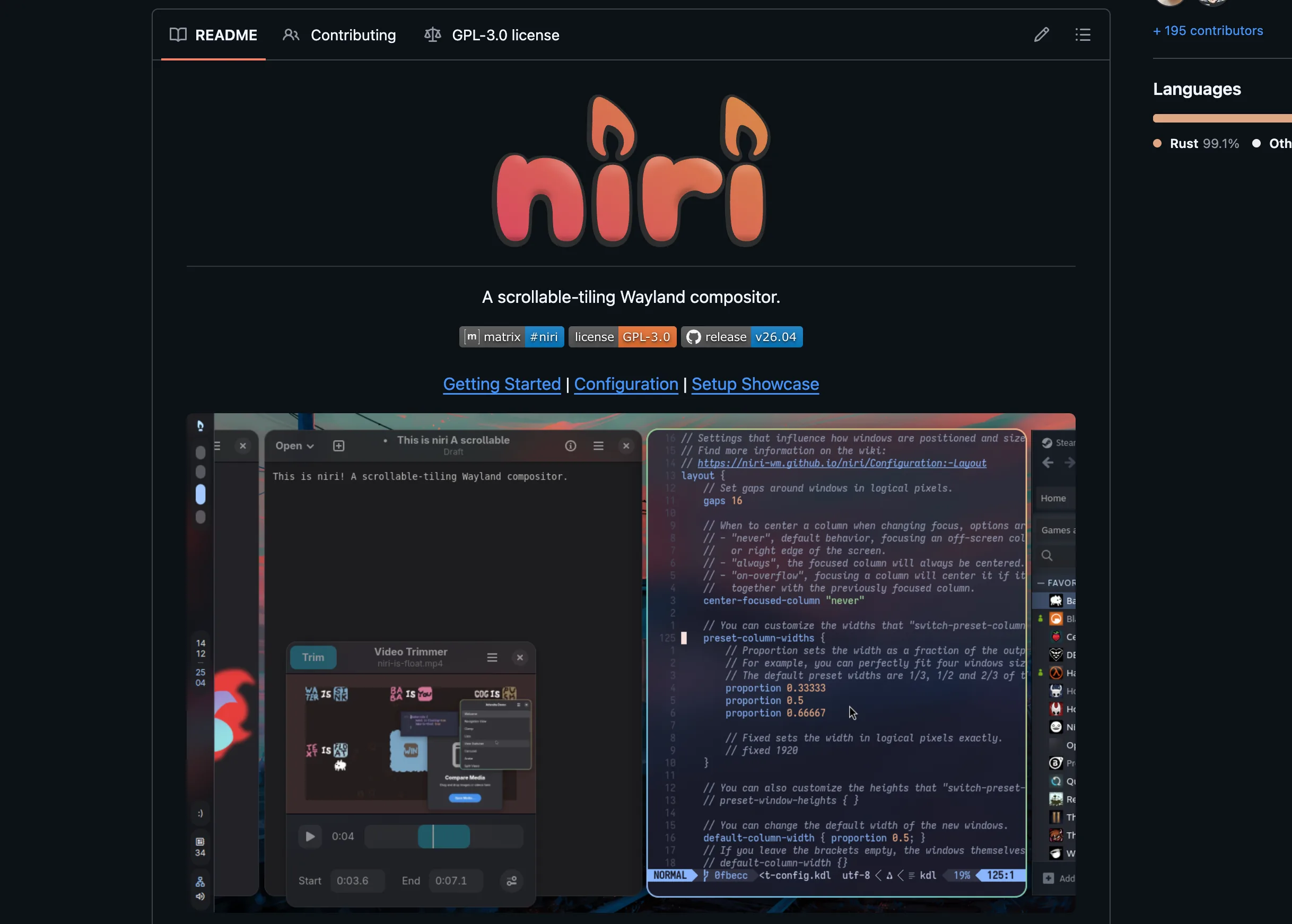Image resolution: width=1292 pixels, height=924 pixels.
Task: Follow the Getting Started link
Action: pos(502,384)
